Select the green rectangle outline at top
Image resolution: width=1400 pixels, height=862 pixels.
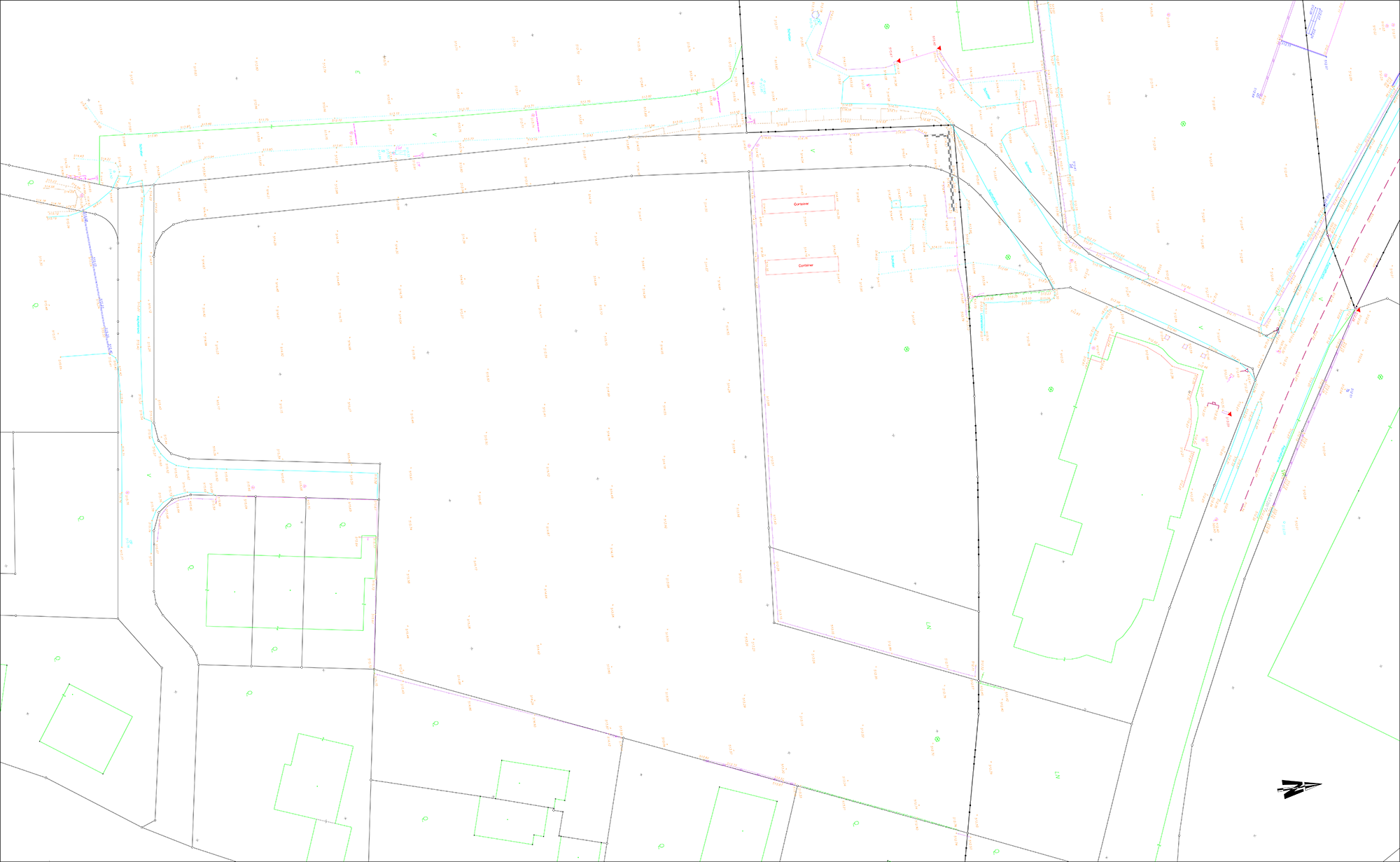[x=995, y=27]
